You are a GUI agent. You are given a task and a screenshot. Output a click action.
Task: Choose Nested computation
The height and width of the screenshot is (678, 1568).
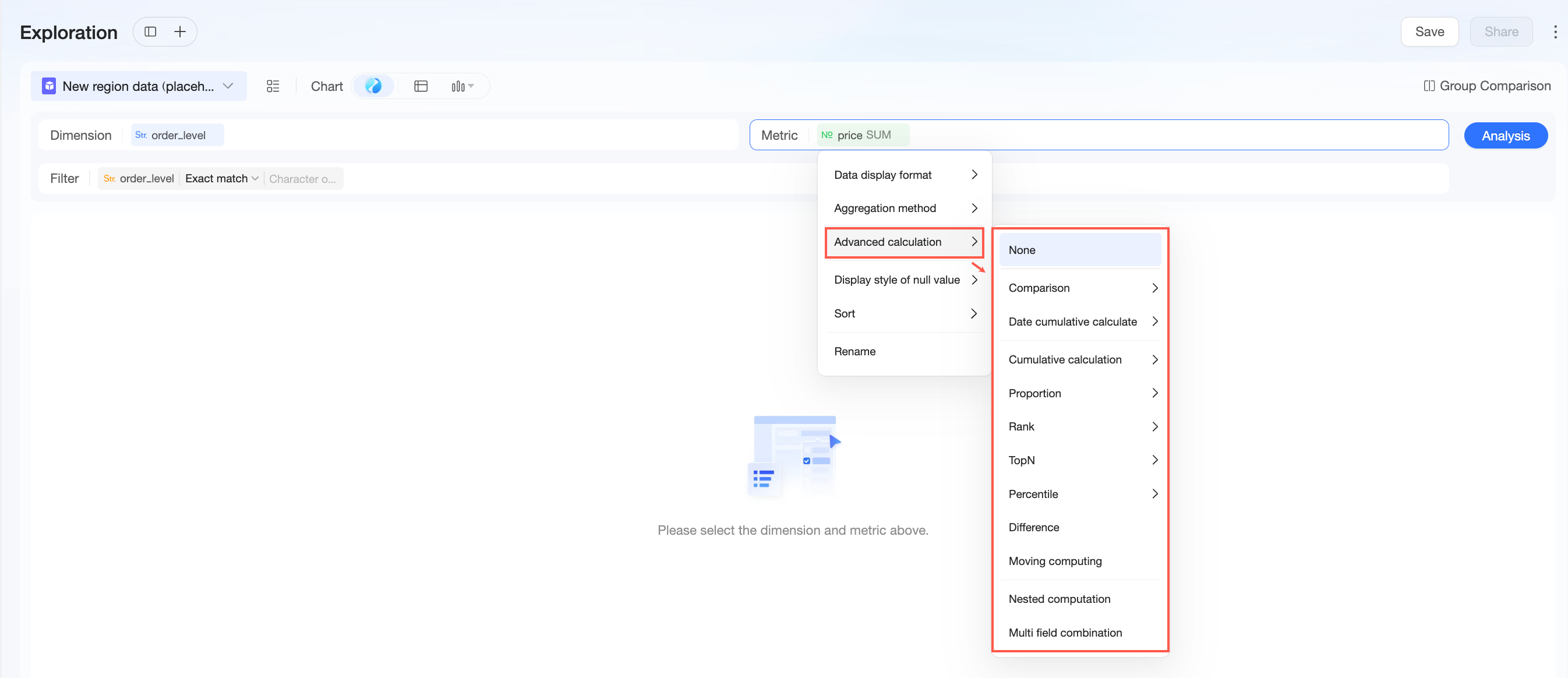coord(1080,599)
